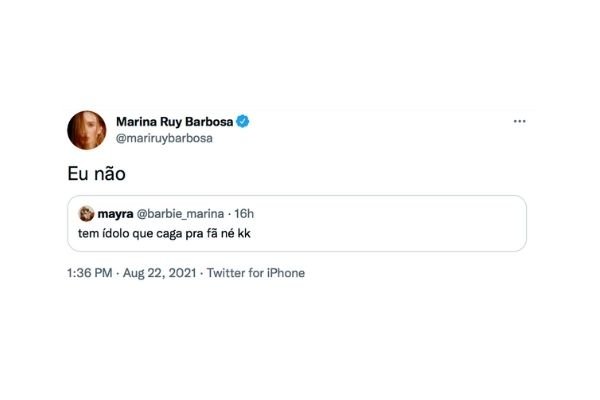Open the Twitter for iPhone source link
Image resolution: width=600 pixels, height=400 pixels.
click(x=256, y=273)
